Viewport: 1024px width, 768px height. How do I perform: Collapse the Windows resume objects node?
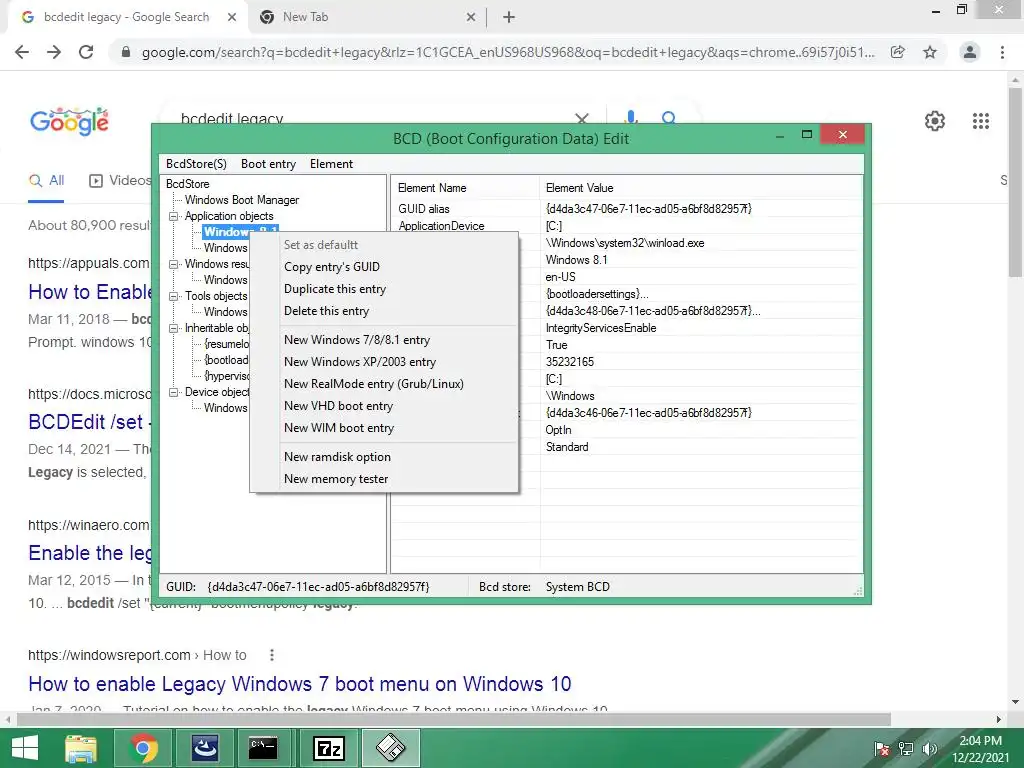pos(174,264)
